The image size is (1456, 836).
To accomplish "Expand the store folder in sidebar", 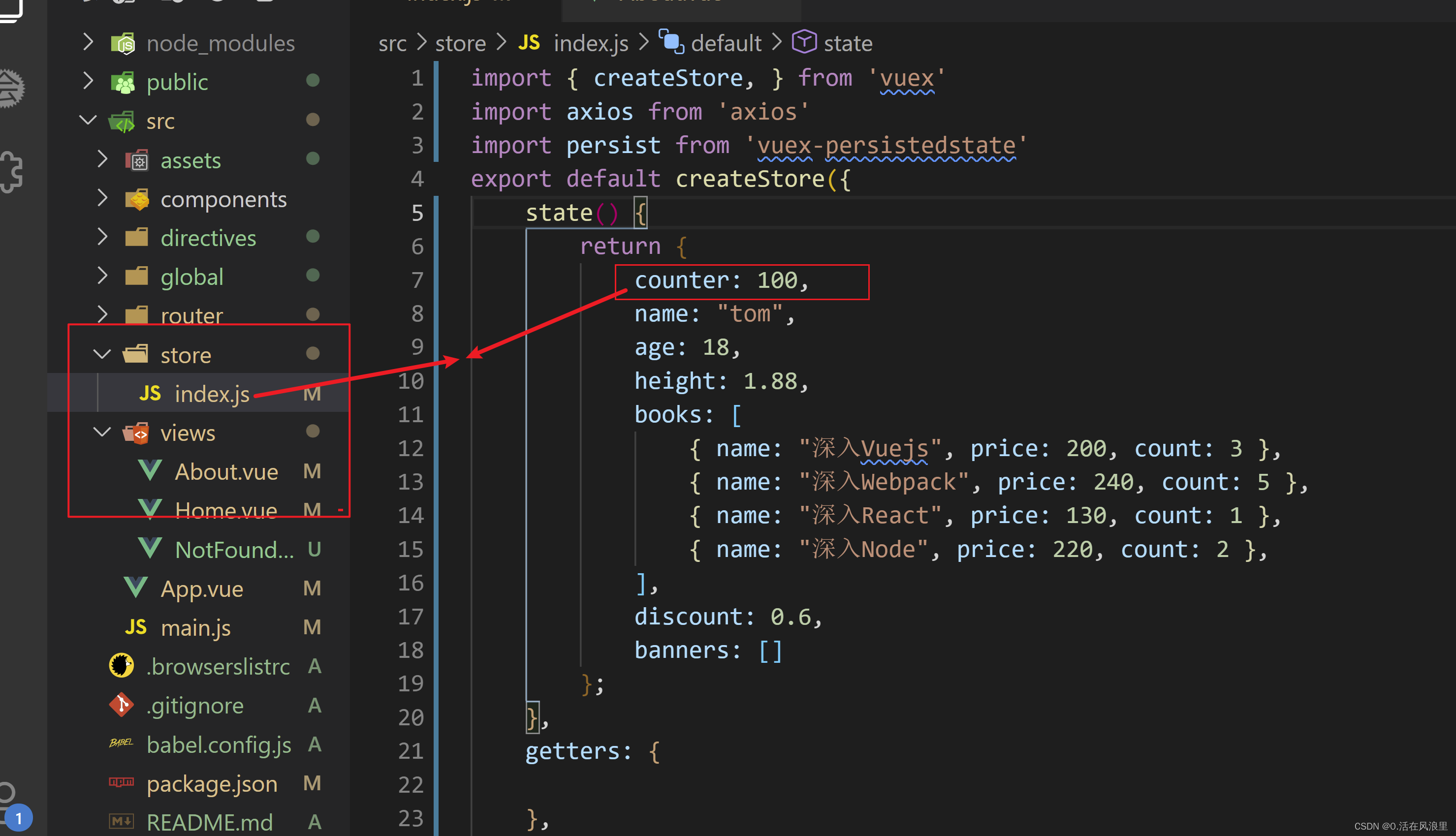I will coord(109,354).
